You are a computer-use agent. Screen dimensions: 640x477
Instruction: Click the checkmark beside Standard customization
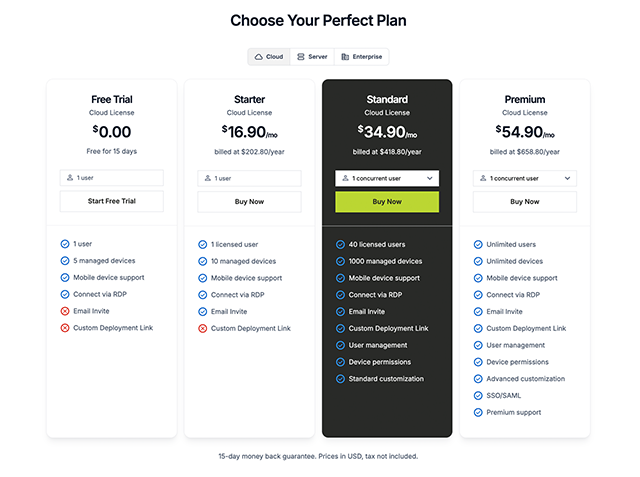coord(341,379)
